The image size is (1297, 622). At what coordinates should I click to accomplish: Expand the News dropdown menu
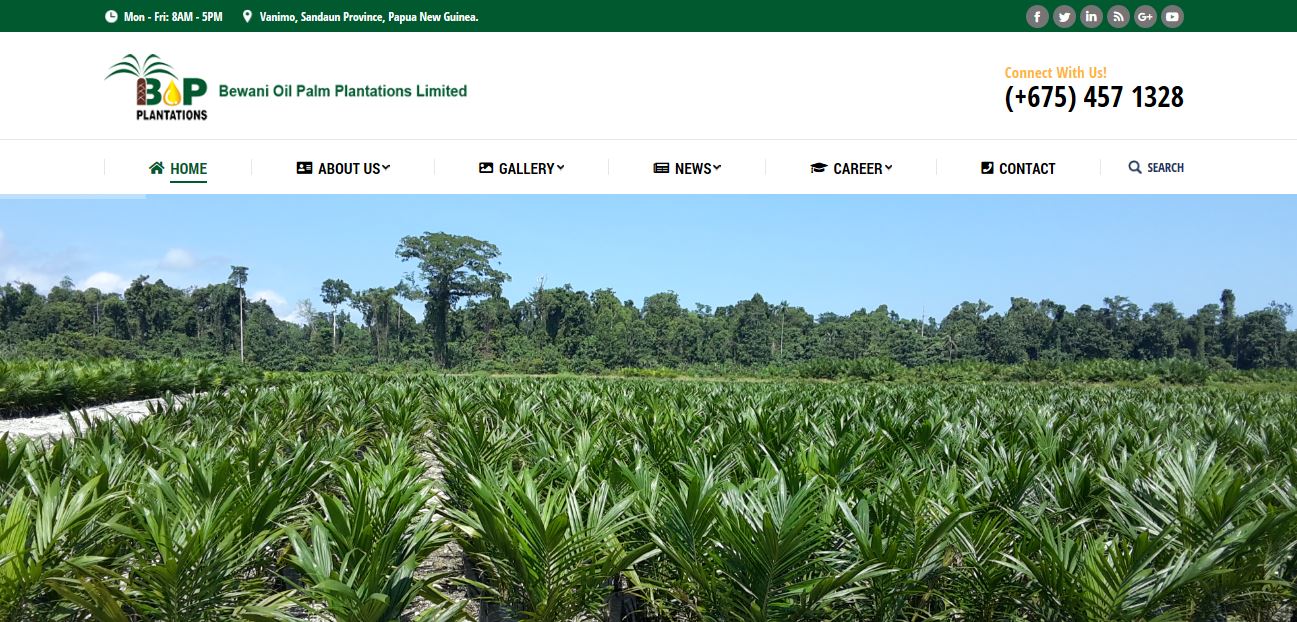pyautogui.click(x=687, y=168)
